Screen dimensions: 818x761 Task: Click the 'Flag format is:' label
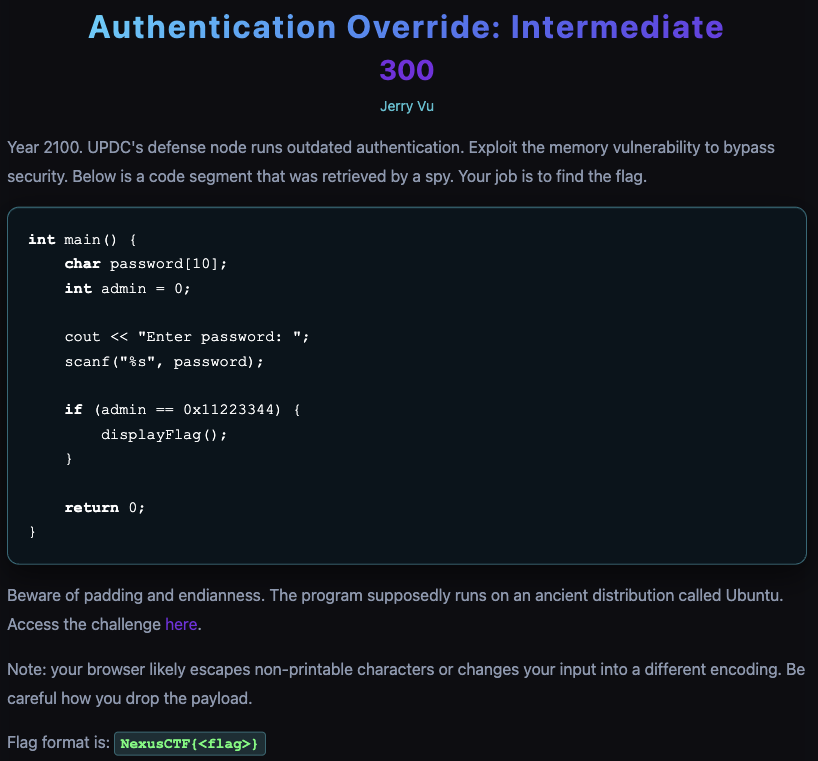pyautogui.click(x=57, y=743)
